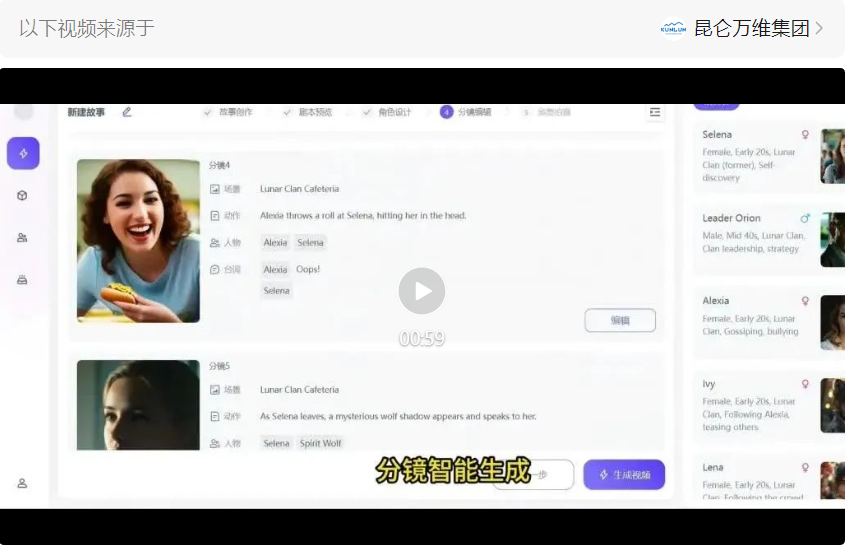
Task: Toggle the list panel icon at top right
Action: 655,112
